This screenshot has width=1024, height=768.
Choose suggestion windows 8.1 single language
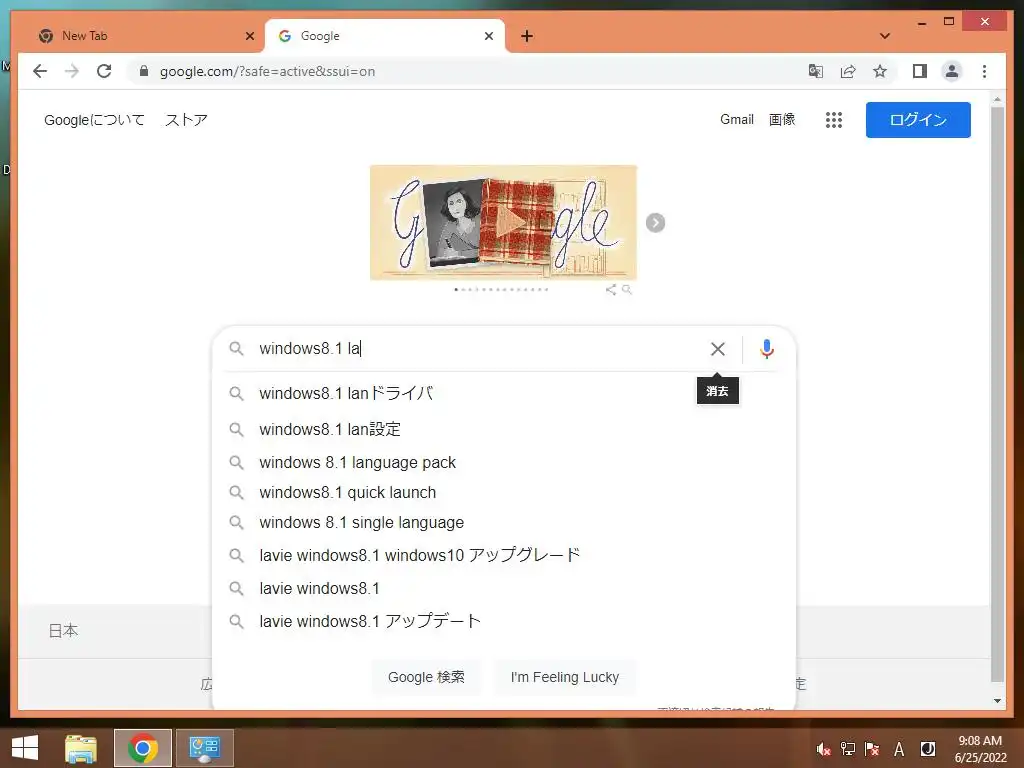point(504,522)
